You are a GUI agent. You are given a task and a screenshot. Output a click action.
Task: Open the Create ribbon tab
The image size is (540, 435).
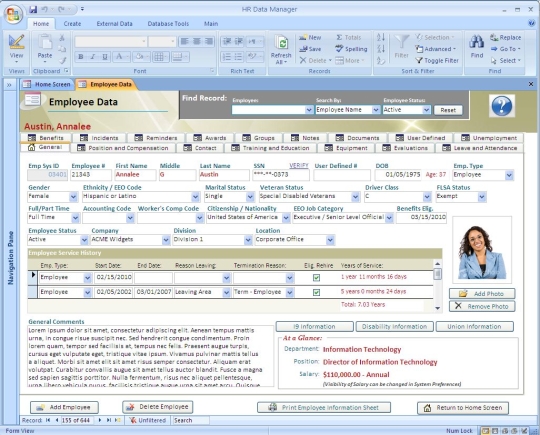pos(72,24)
